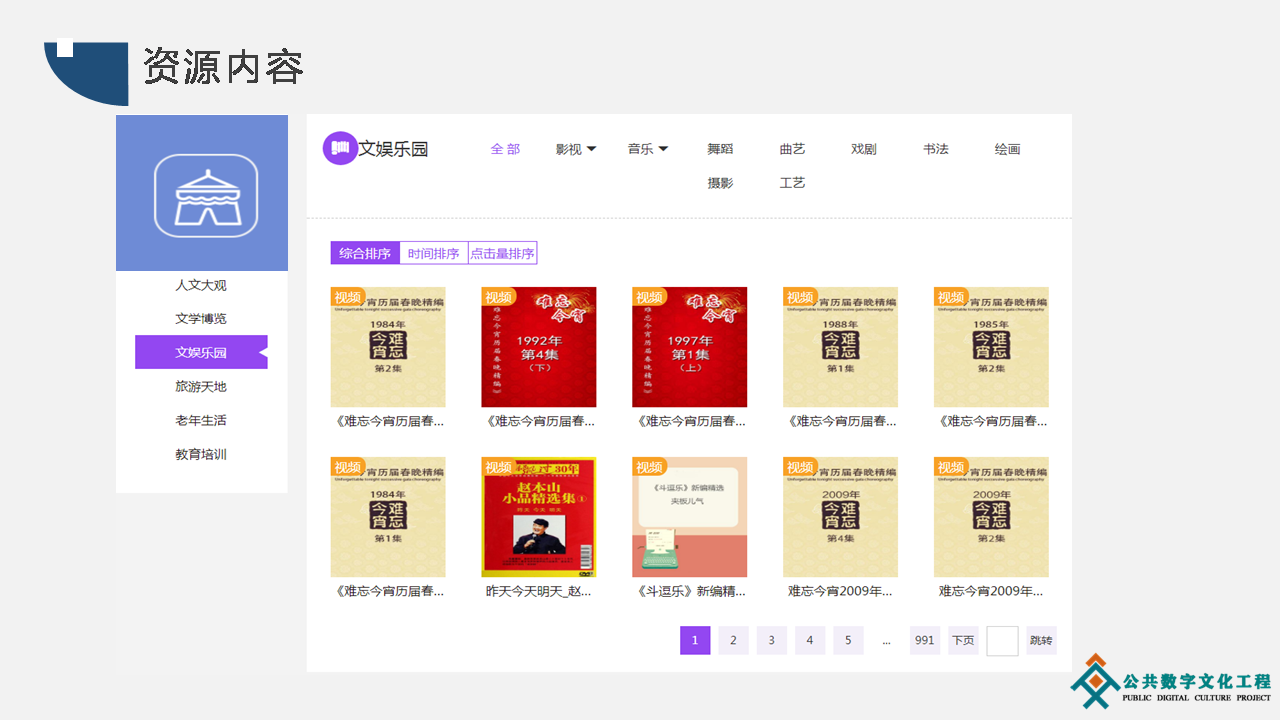Open the 2009年 第2集 video thumbnail
The width and height of the screenshot is (1280, 720).
[991, 517]
